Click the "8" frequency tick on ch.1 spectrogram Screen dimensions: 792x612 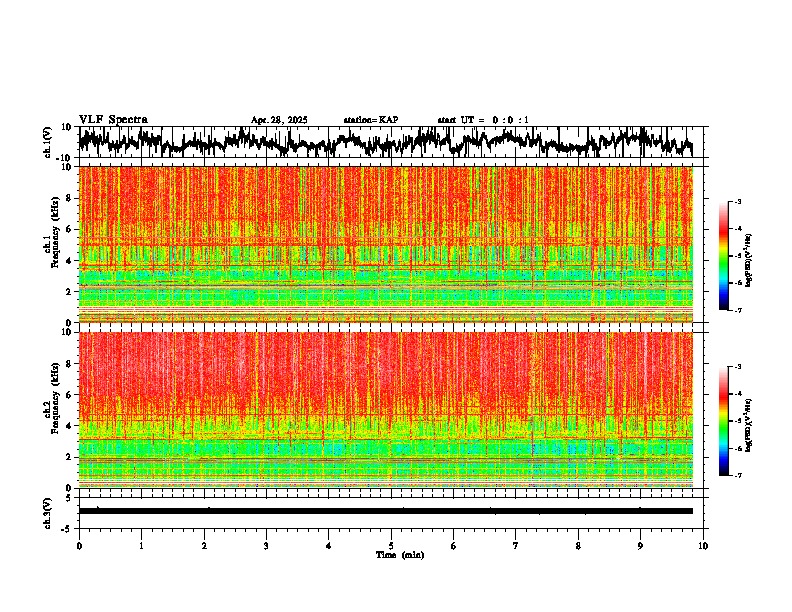70,198
